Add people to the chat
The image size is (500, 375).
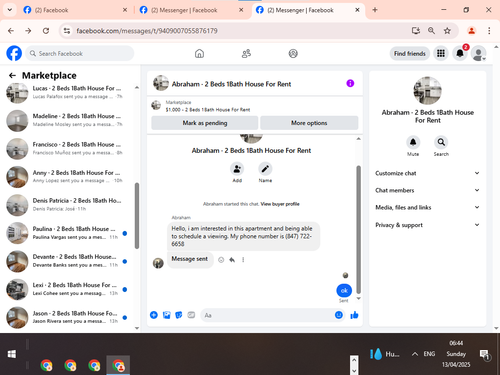(x=237, y=169)
